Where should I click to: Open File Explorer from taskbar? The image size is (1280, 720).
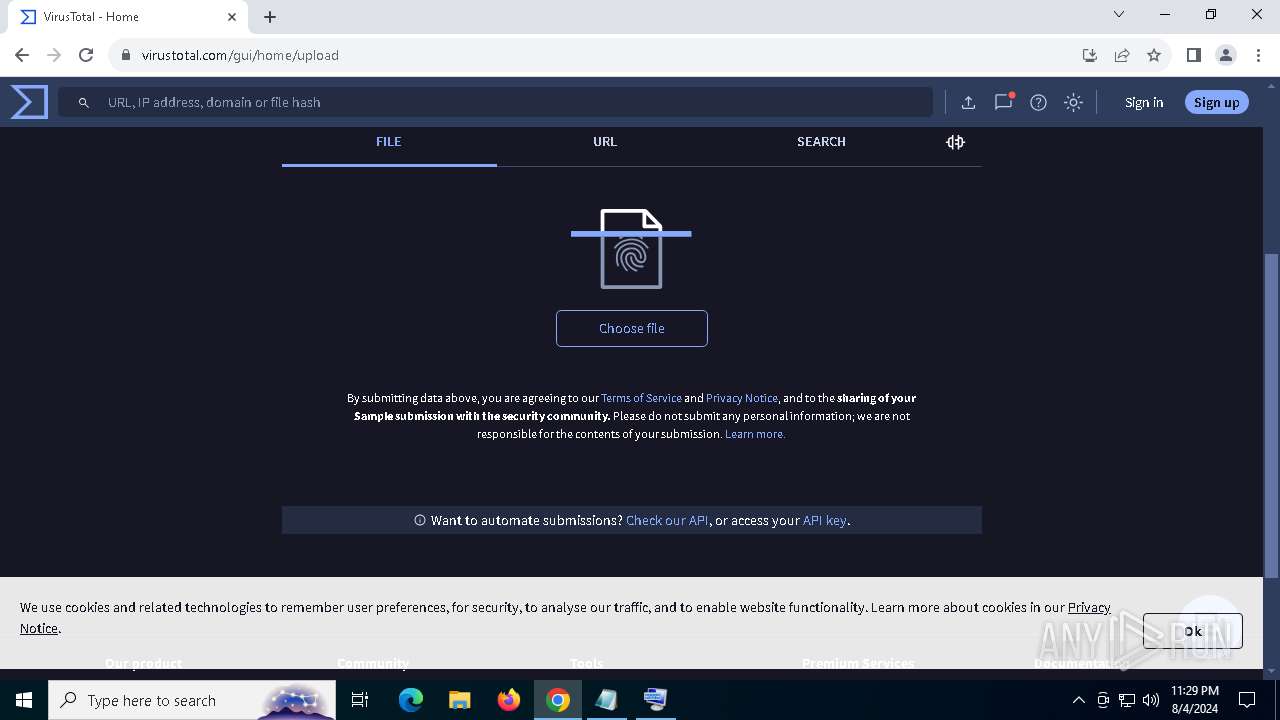point(459,700)
